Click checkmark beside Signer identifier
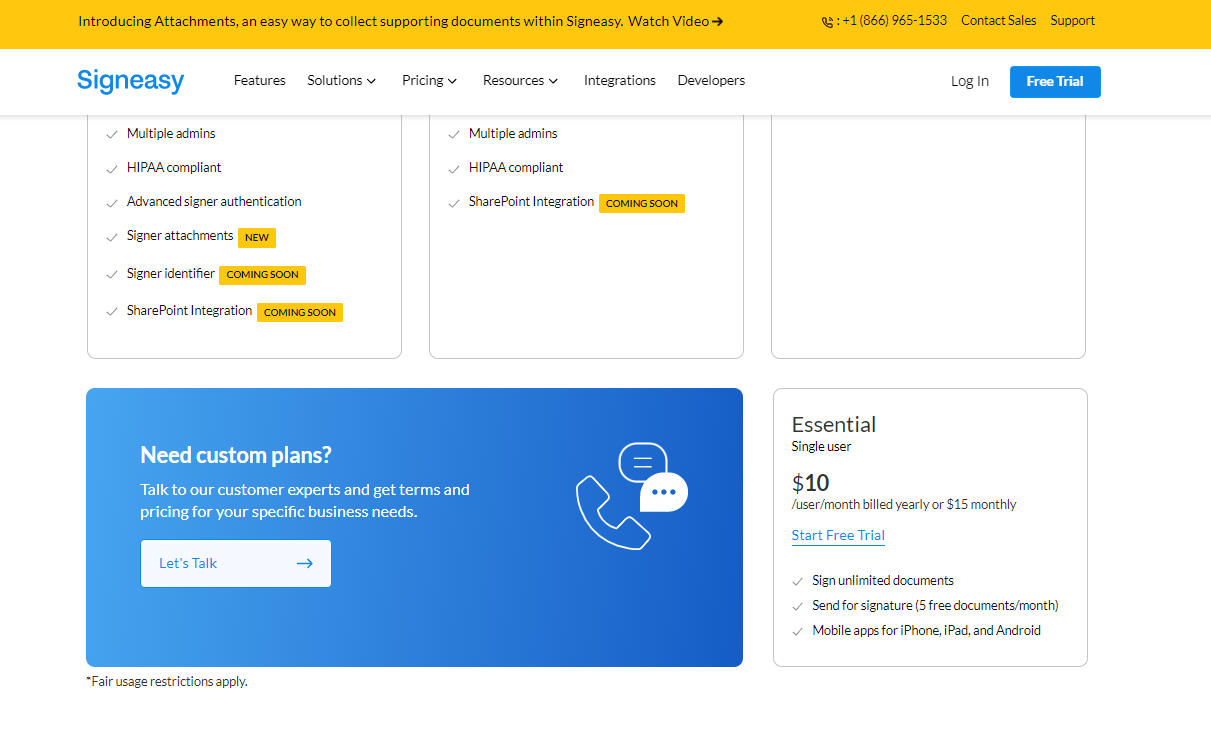This screenshot has width=1211, height=743. 112,275
